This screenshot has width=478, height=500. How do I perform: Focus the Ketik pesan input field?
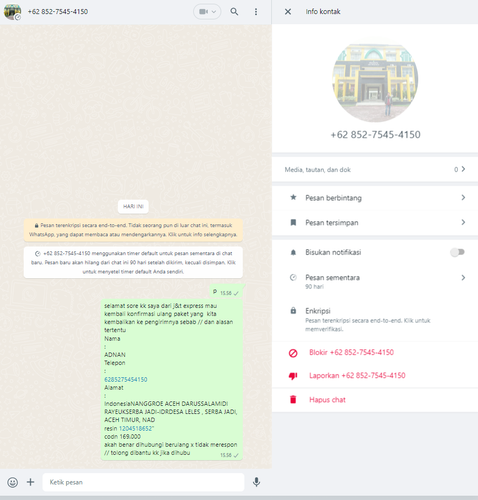(x=143, y=482)
